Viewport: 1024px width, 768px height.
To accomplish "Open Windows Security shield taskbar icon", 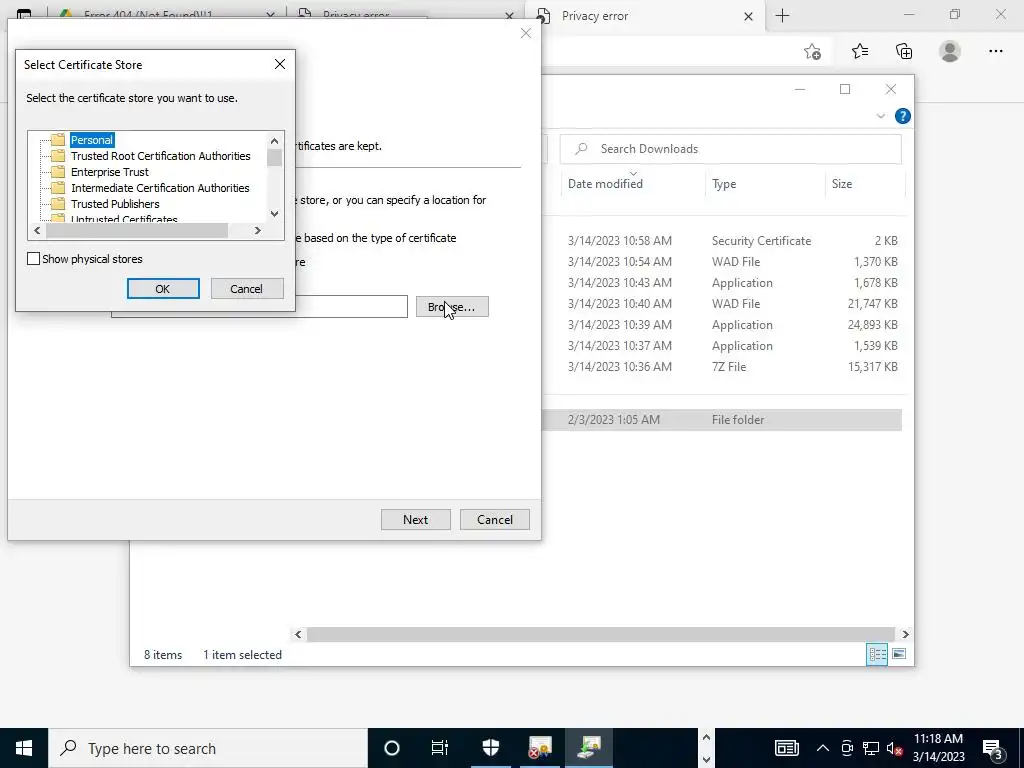I will (x=490, y=748).
